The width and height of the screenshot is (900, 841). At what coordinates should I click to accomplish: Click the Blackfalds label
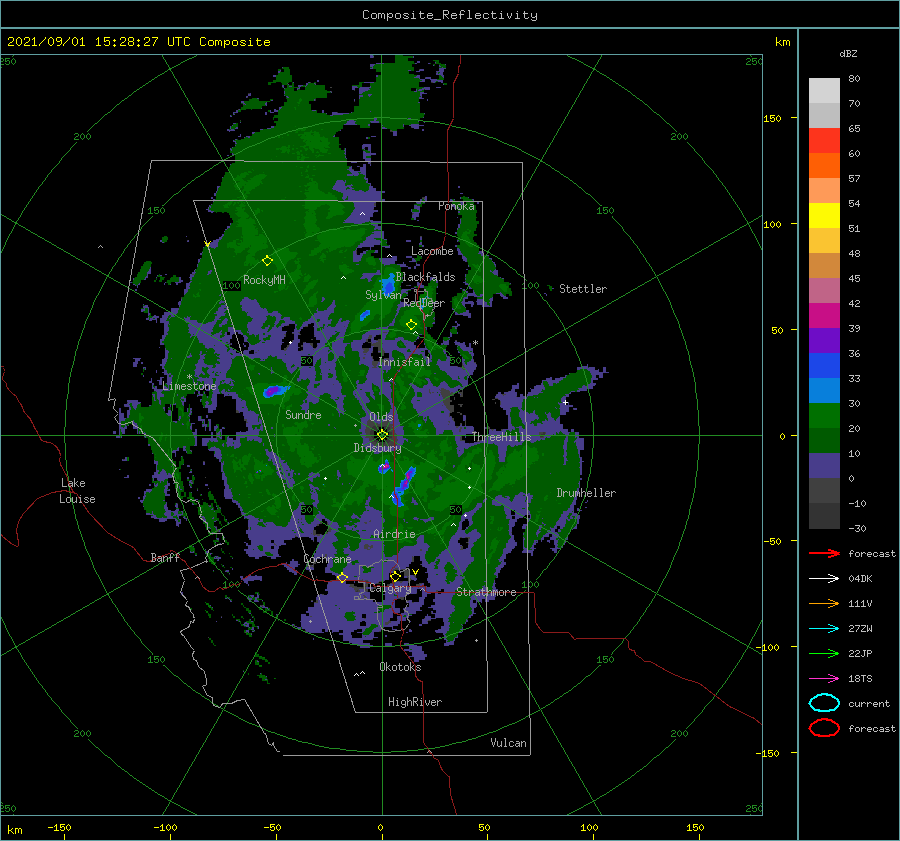[425, 277]
